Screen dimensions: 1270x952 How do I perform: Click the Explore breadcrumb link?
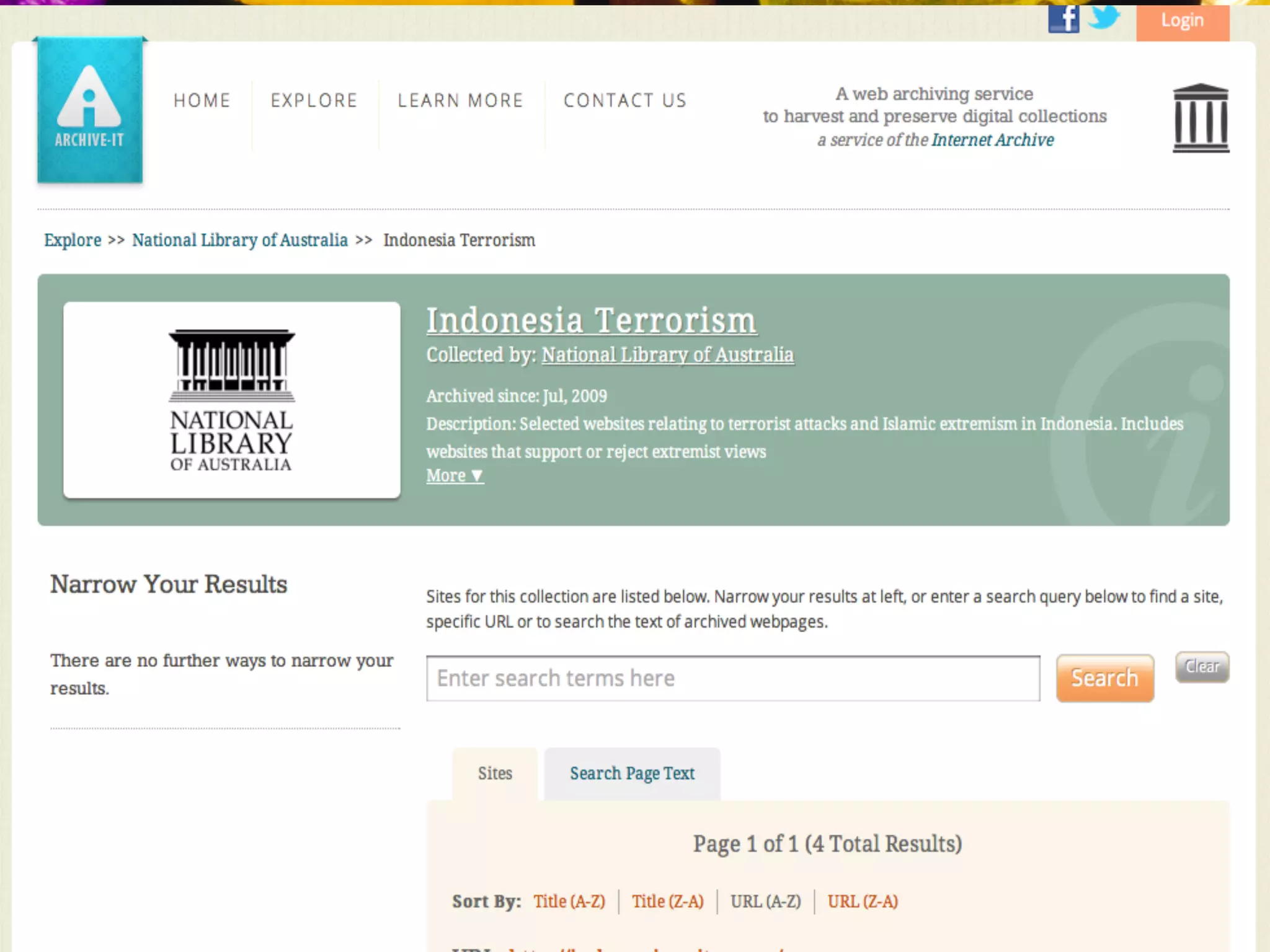pos(73,240)
